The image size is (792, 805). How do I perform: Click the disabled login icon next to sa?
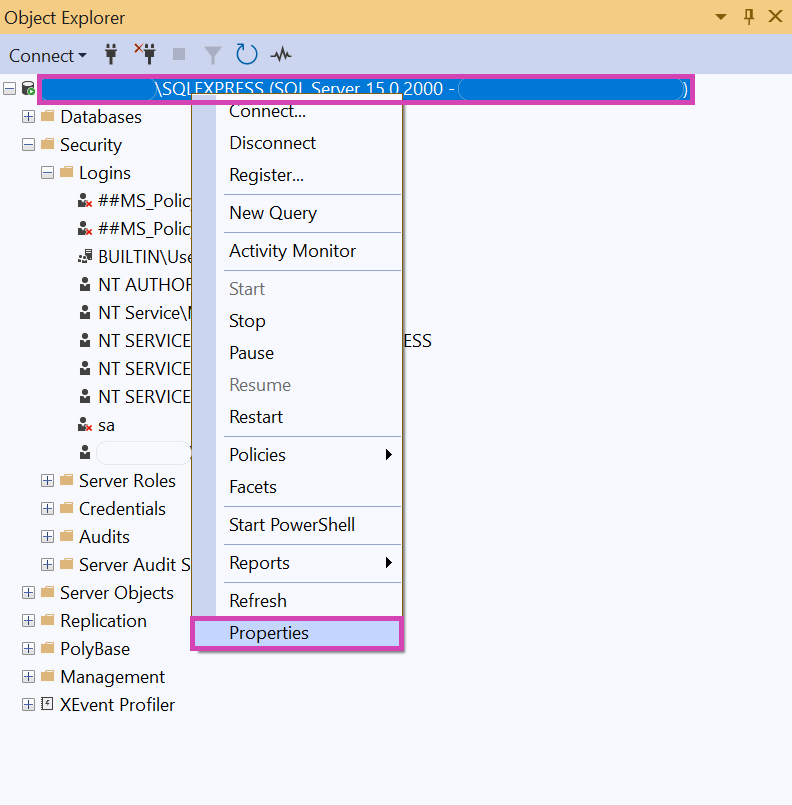pos(85,425)
